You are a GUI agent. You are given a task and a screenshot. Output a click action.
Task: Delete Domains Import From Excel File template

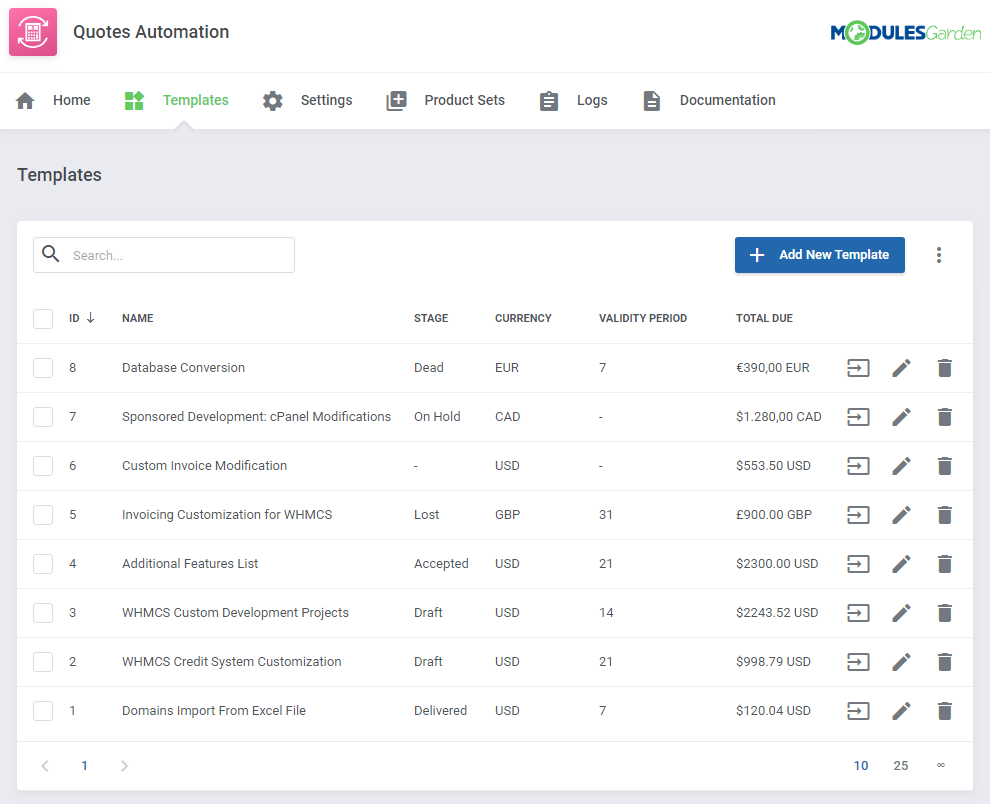click(x=945, y=711)
